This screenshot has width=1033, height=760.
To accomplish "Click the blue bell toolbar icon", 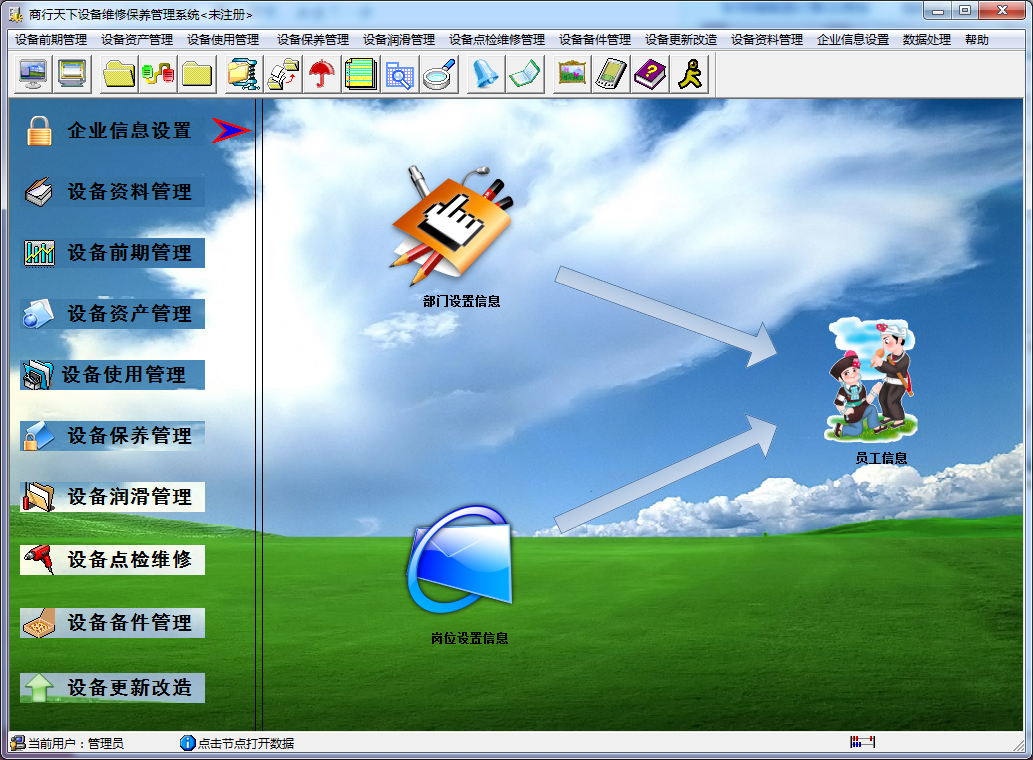I will pyautogui.click(x=486, y=74).
